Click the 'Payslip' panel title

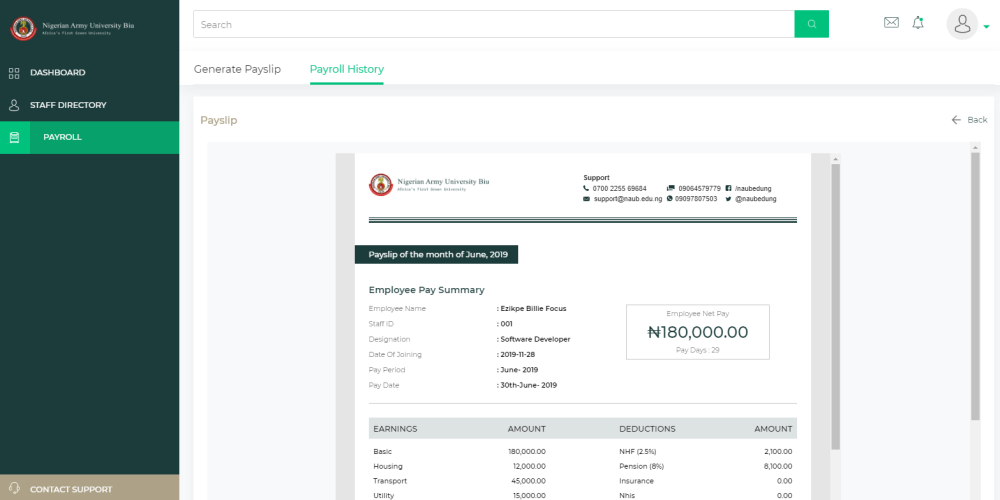point(219,120)
